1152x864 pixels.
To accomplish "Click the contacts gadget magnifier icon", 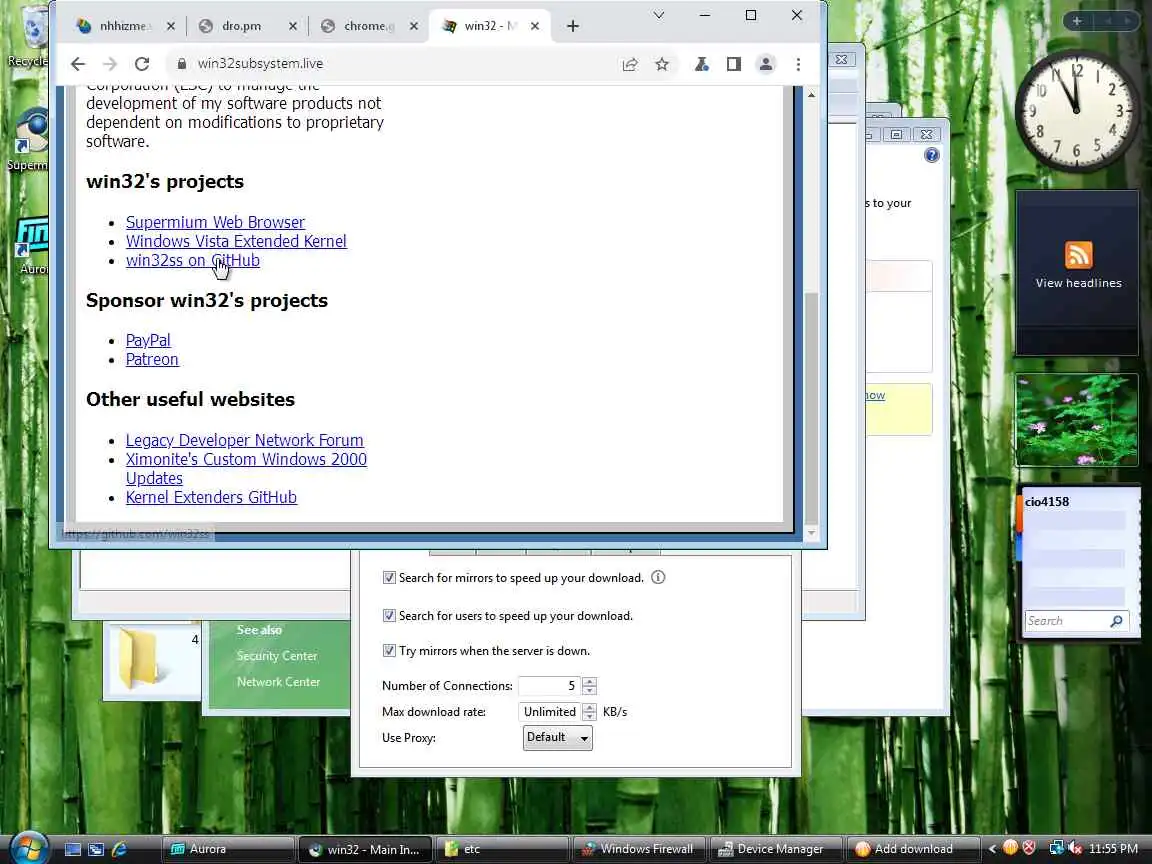I will pyautogui.click(x=1117, y=621).
